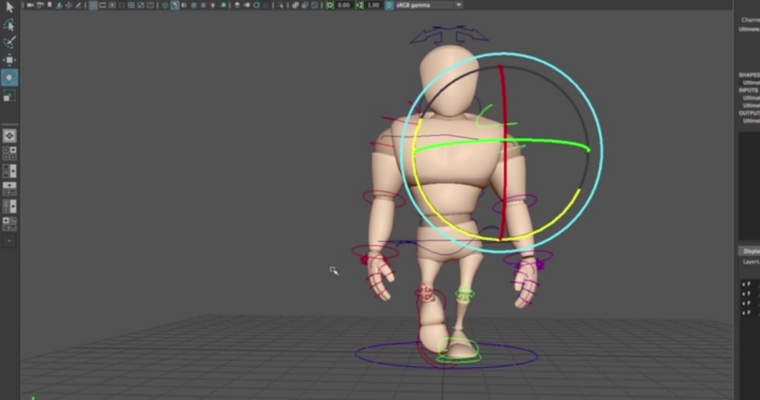Enable X-ray joints icon
This screenshot has width=760, height=400.
click(314, 5)
